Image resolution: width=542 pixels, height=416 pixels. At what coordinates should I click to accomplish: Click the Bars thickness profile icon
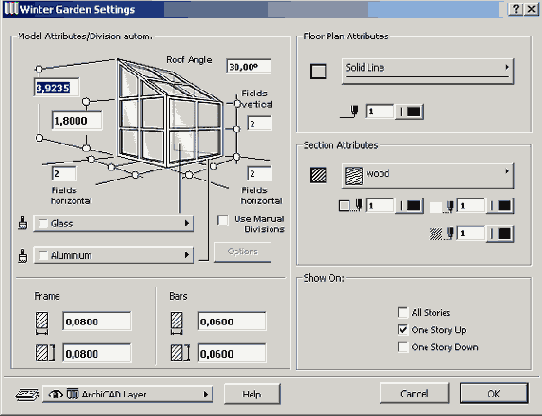click(x=180, y=353)
